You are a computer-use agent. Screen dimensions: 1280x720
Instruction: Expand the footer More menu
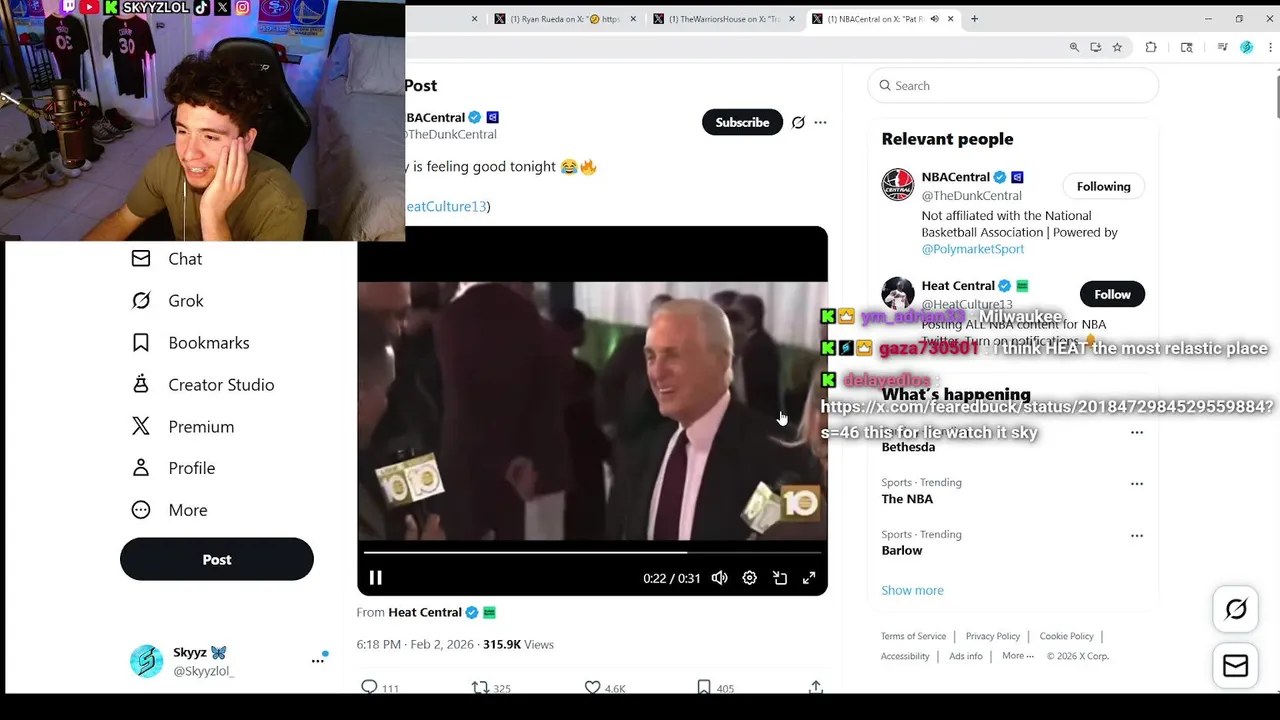click(x=1017, y=656)
